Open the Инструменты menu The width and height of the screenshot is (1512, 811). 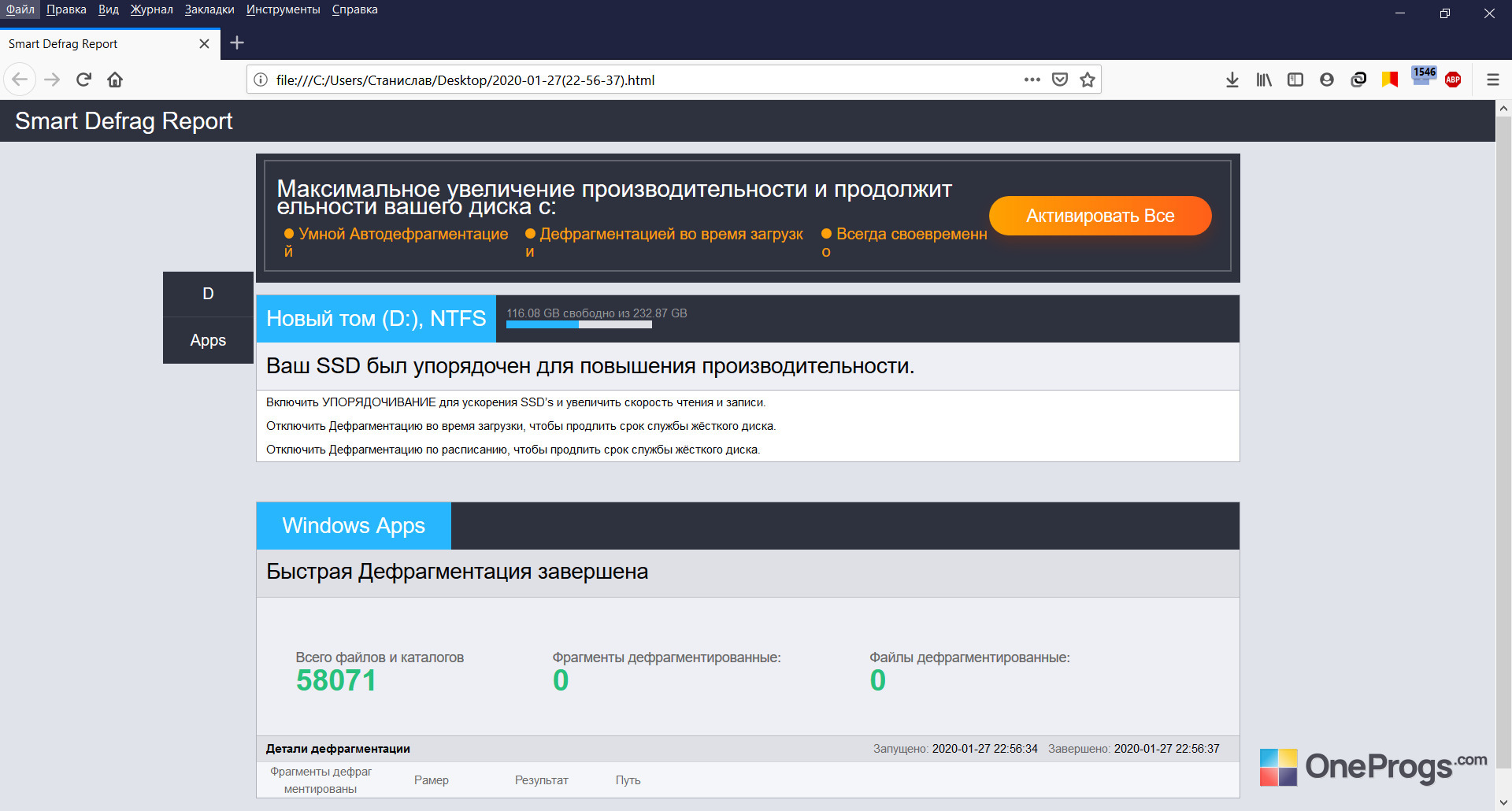click(283, 9)
